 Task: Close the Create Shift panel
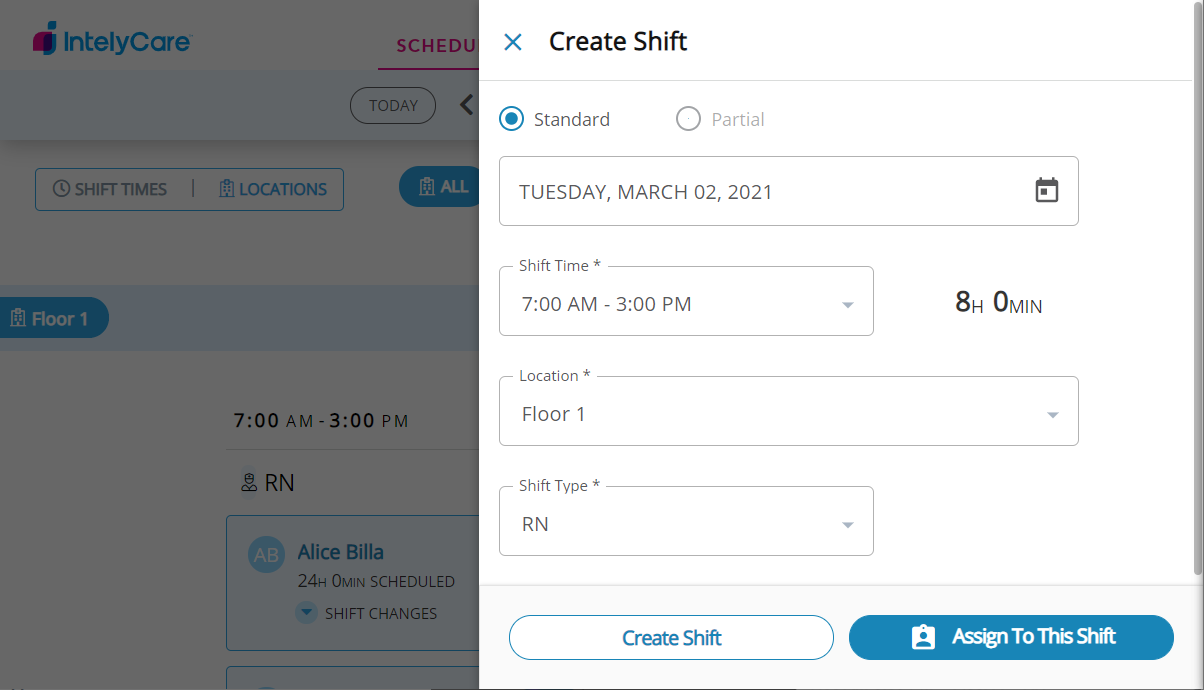[513, 42]
